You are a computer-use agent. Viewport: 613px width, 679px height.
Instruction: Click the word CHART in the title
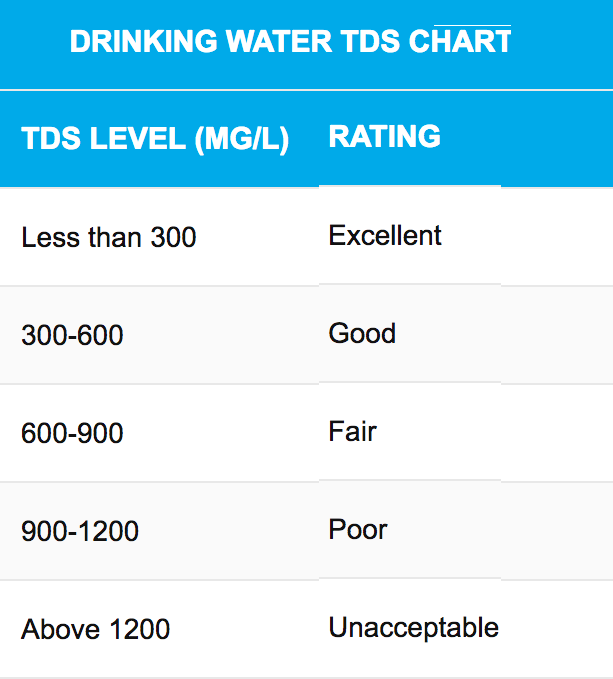click(x=460, y=42)
